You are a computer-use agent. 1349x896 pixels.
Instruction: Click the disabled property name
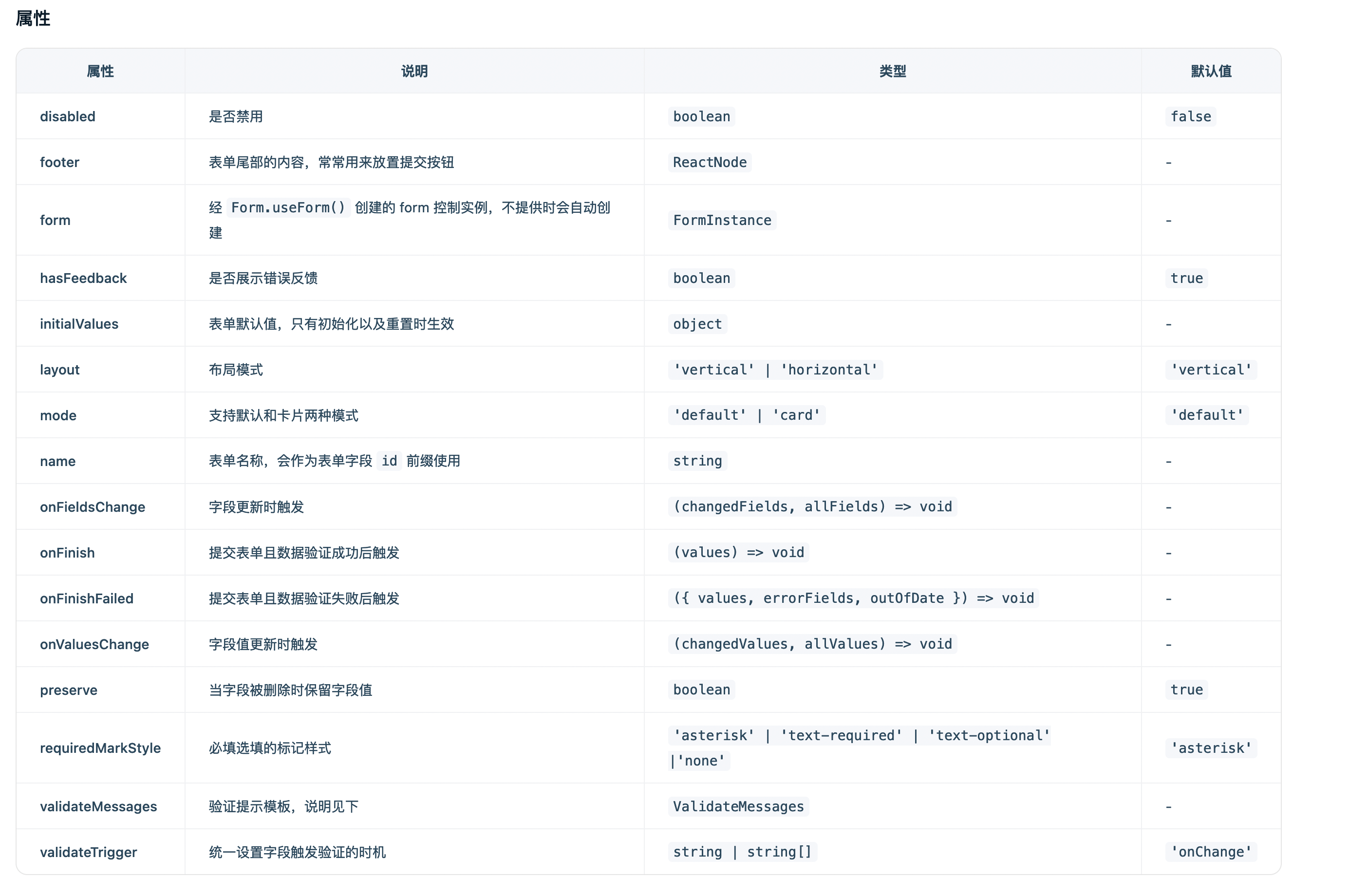pos(67,116)
